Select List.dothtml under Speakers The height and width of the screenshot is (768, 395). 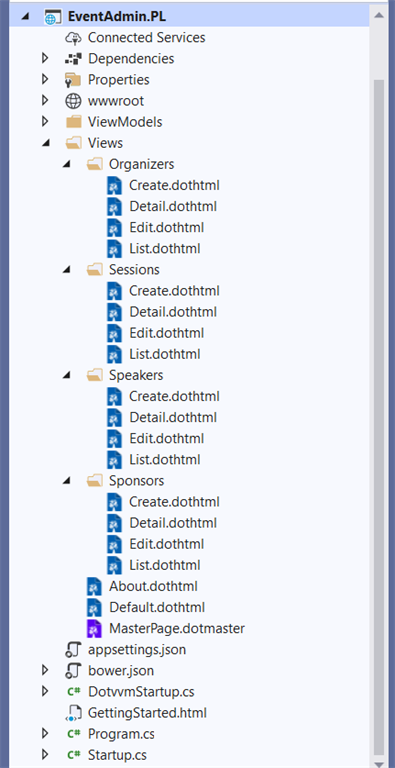pyautogui.click(x=165, y=460)
